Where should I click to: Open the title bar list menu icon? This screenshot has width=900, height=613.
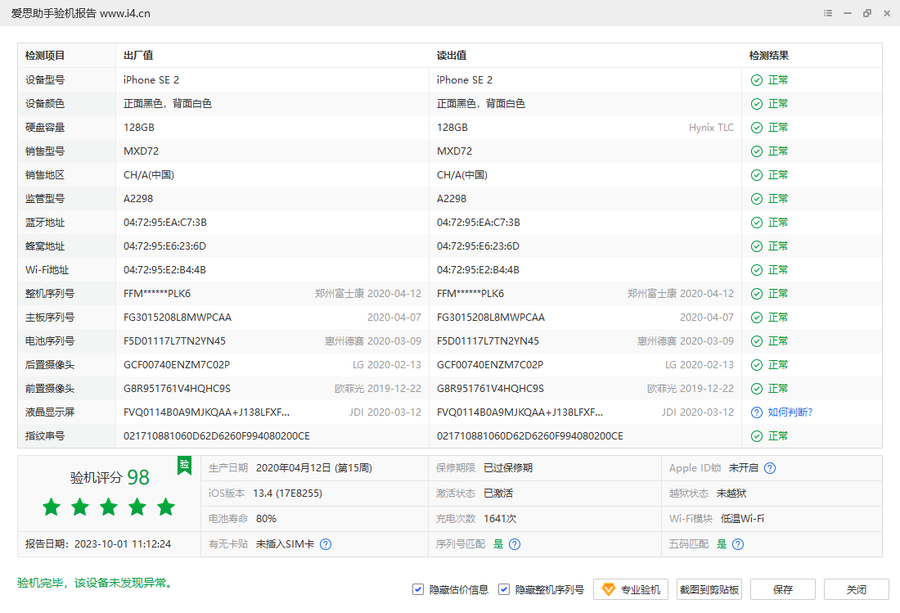click(828, 13)
